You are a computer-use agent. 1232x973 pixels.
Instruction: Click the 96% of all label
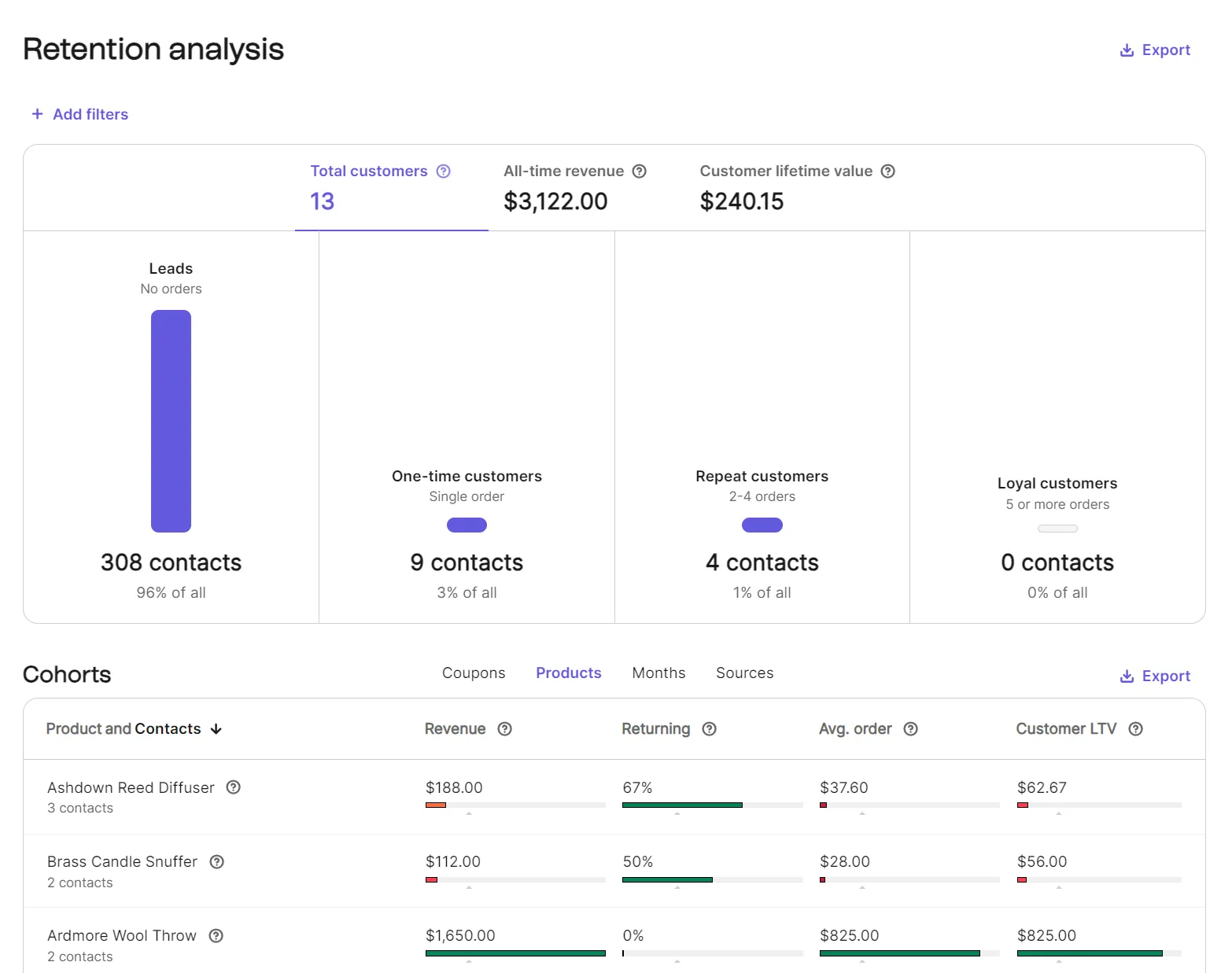[171, 593]
